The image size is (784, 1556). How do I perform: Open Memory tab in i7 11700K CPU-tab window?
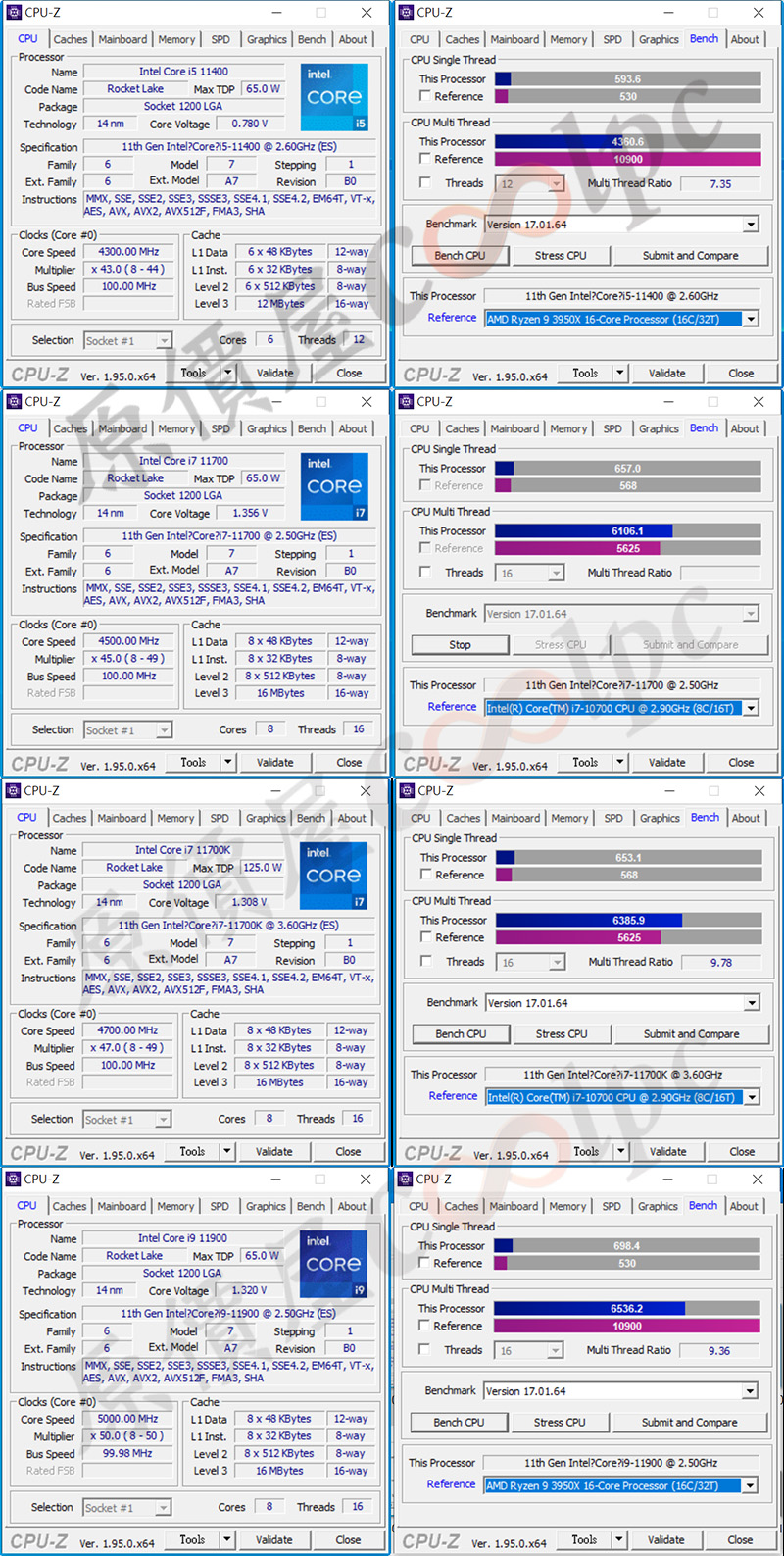point(175,818)
